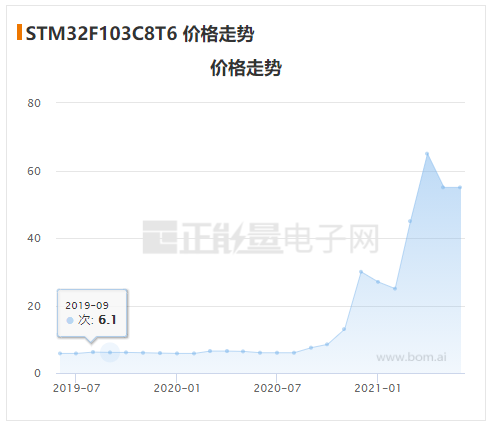Click the blue series dot in the tooltip
The height and width of the screenshot is (426, 490).
tap(70, 320)
